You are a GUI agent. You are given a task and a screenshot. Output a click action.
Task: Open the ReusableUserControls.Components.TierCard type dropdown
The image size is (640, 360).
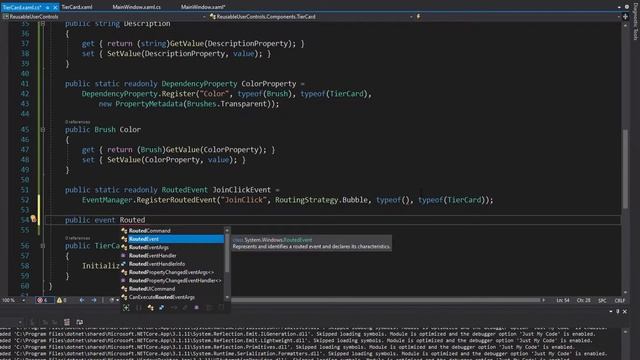(311, 17)
